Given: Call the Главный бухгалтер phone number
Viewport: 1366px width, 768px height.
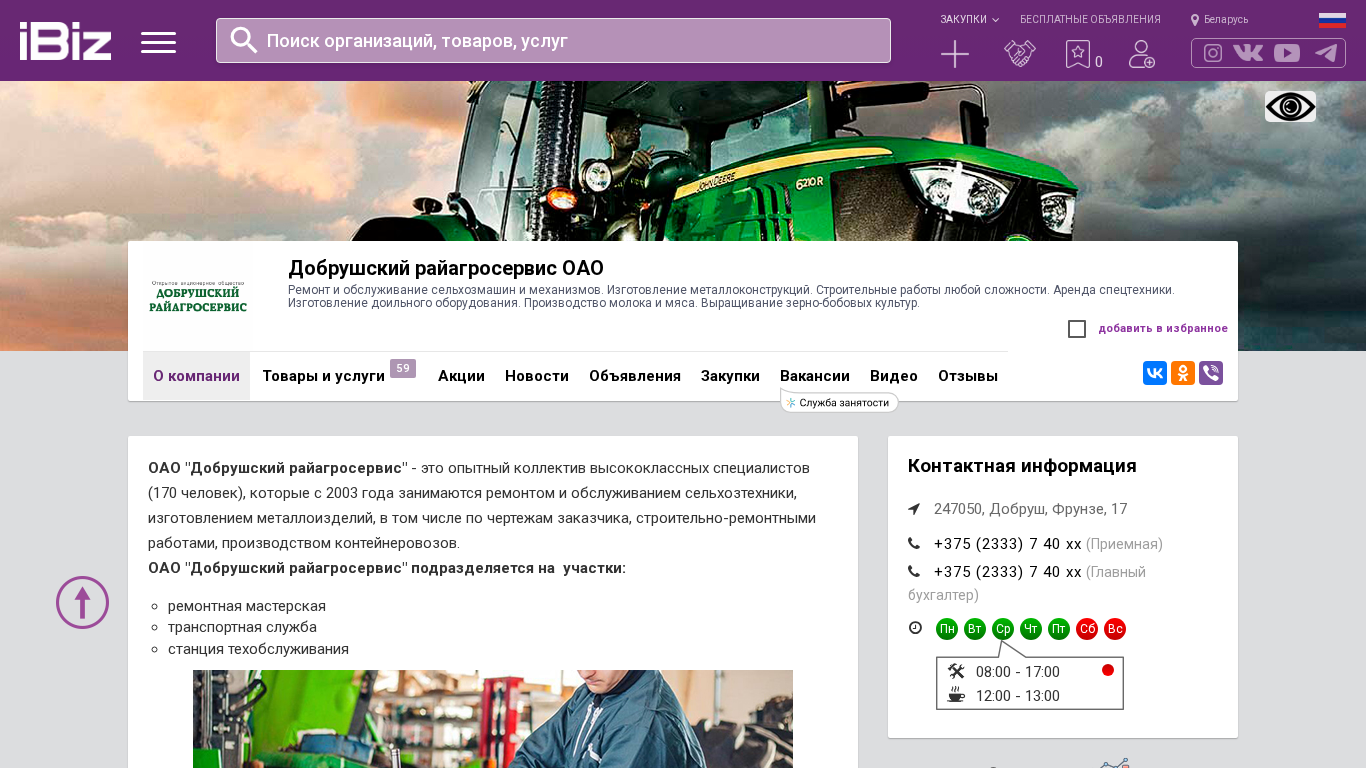Looking at the screenshot, I should (x=1007, y=572).
